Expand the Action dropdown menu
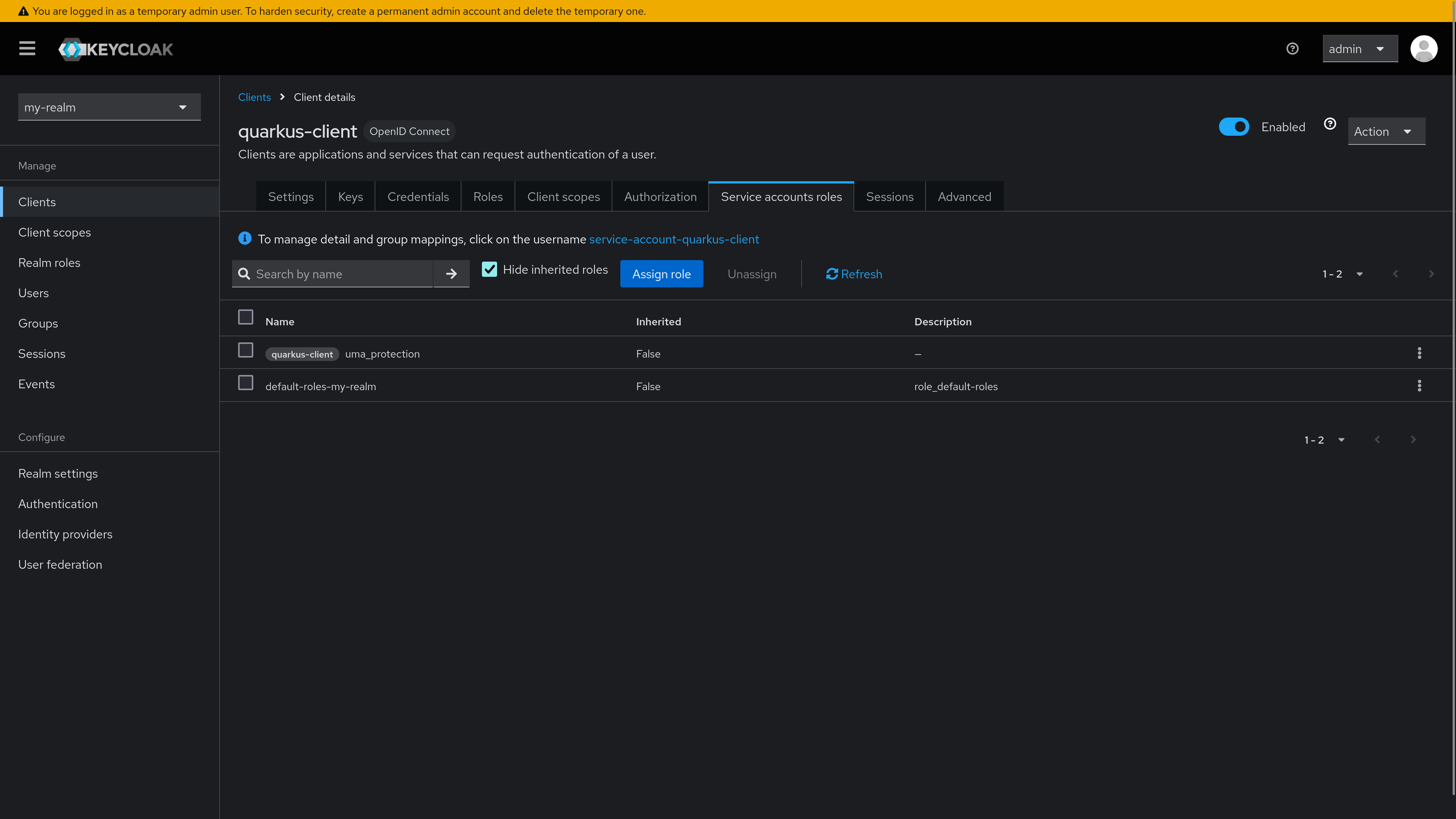1456x819 pixels. [x=1386, y=131]
